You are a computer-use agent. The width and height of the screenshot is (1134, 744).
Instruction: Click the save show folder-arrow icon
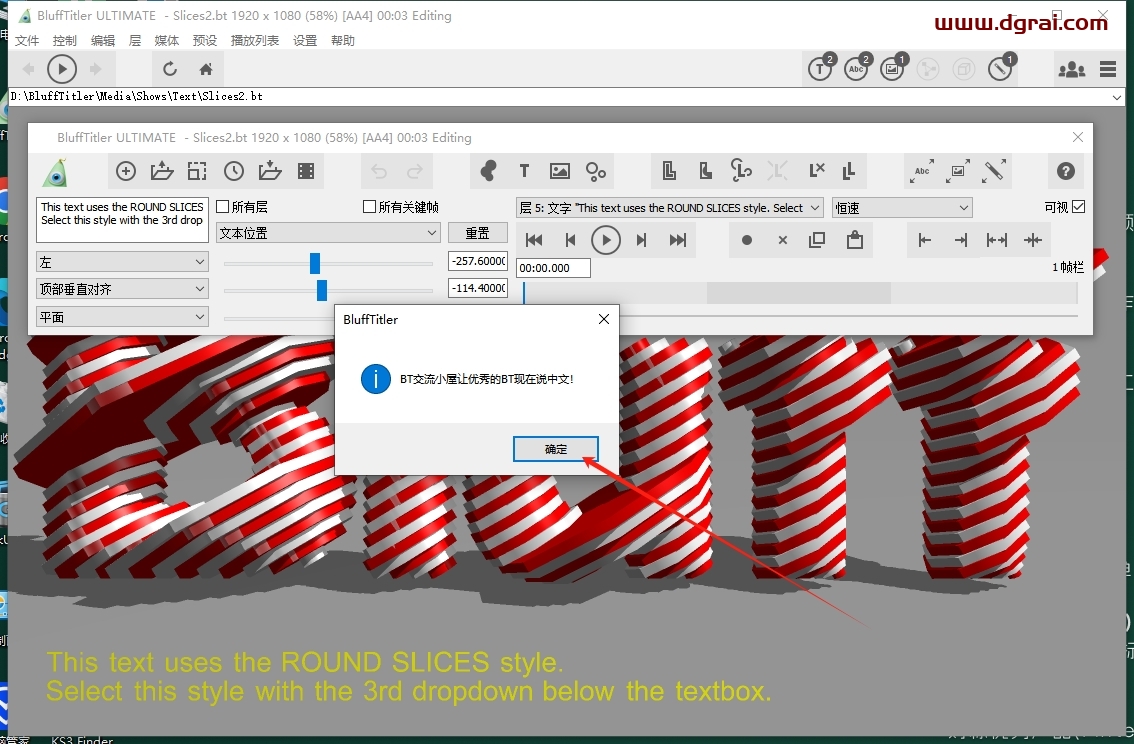click(x=270, y=171)
